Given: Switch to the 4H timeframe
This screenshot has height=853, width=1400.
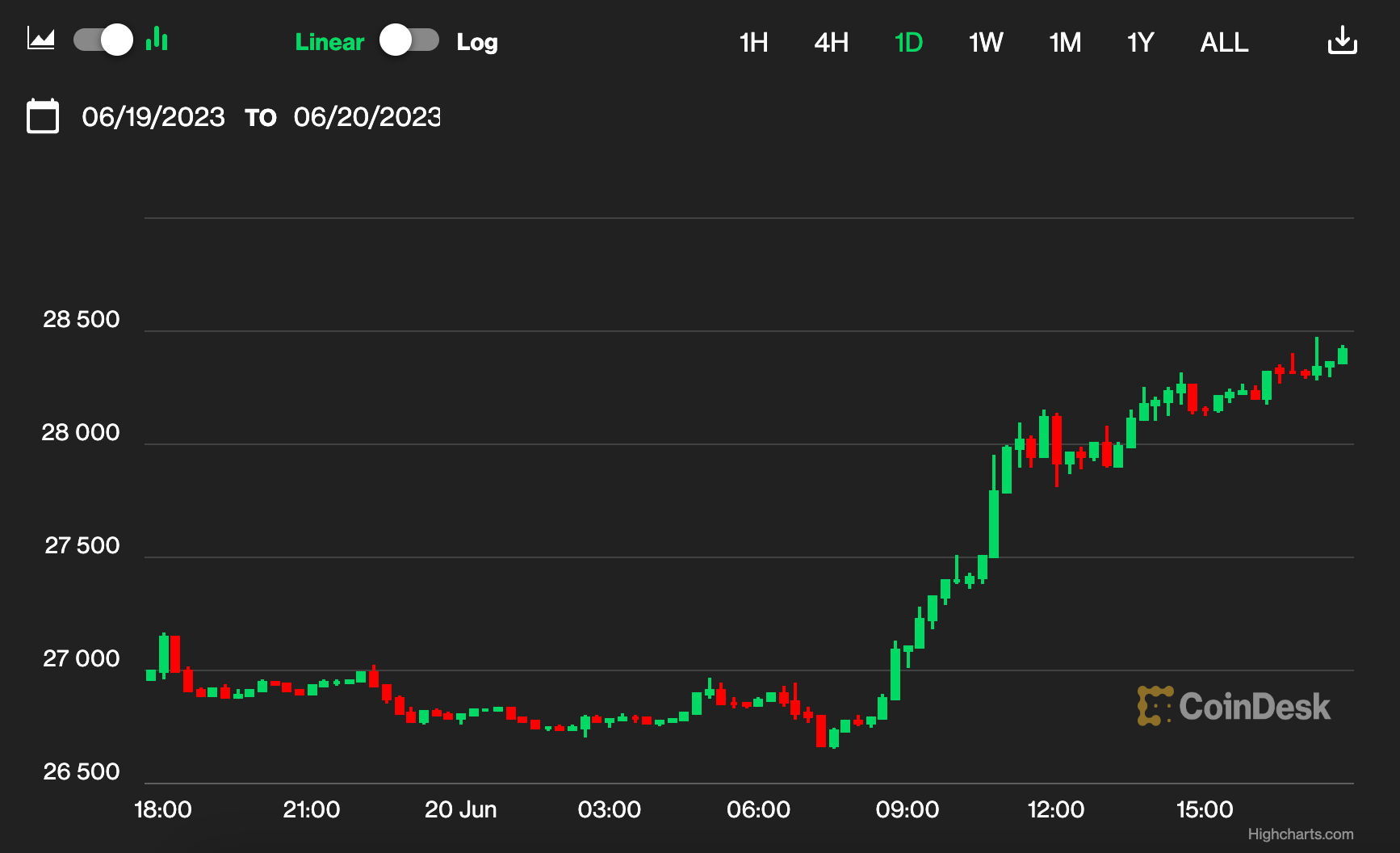Looking at the screenshot, I should click(x=832, y=42).
